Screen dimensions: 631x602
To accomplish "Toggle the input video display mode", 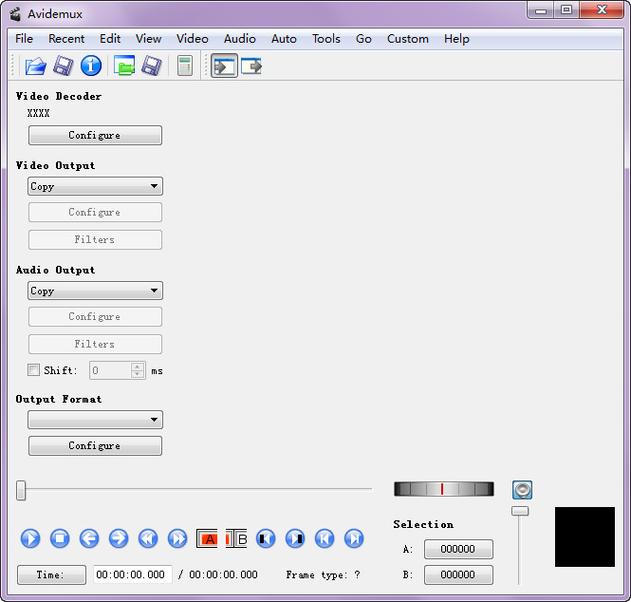I will pos(223,66).
